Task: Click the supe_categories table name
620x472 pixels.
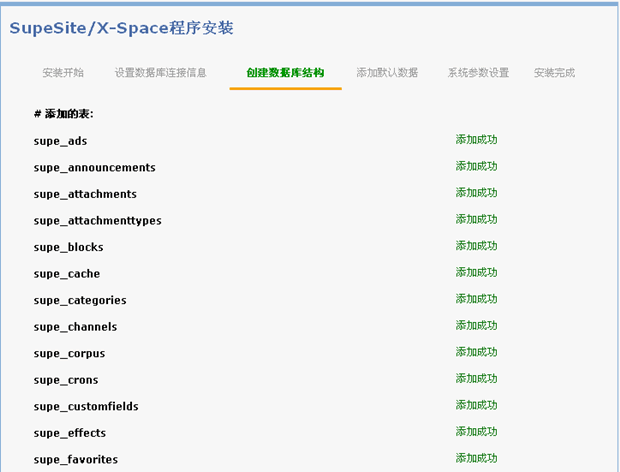Action: point(80,300)
